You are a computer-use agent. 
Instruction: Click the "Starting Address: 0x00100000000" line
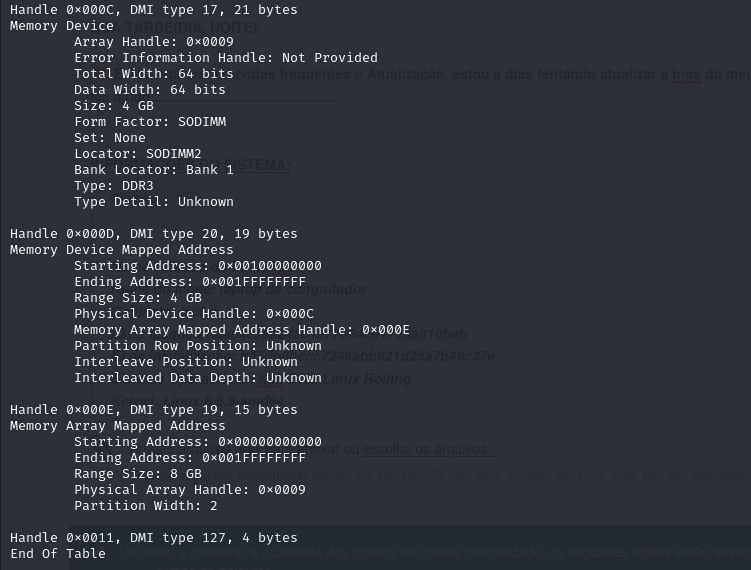click(x=198, y=266)
